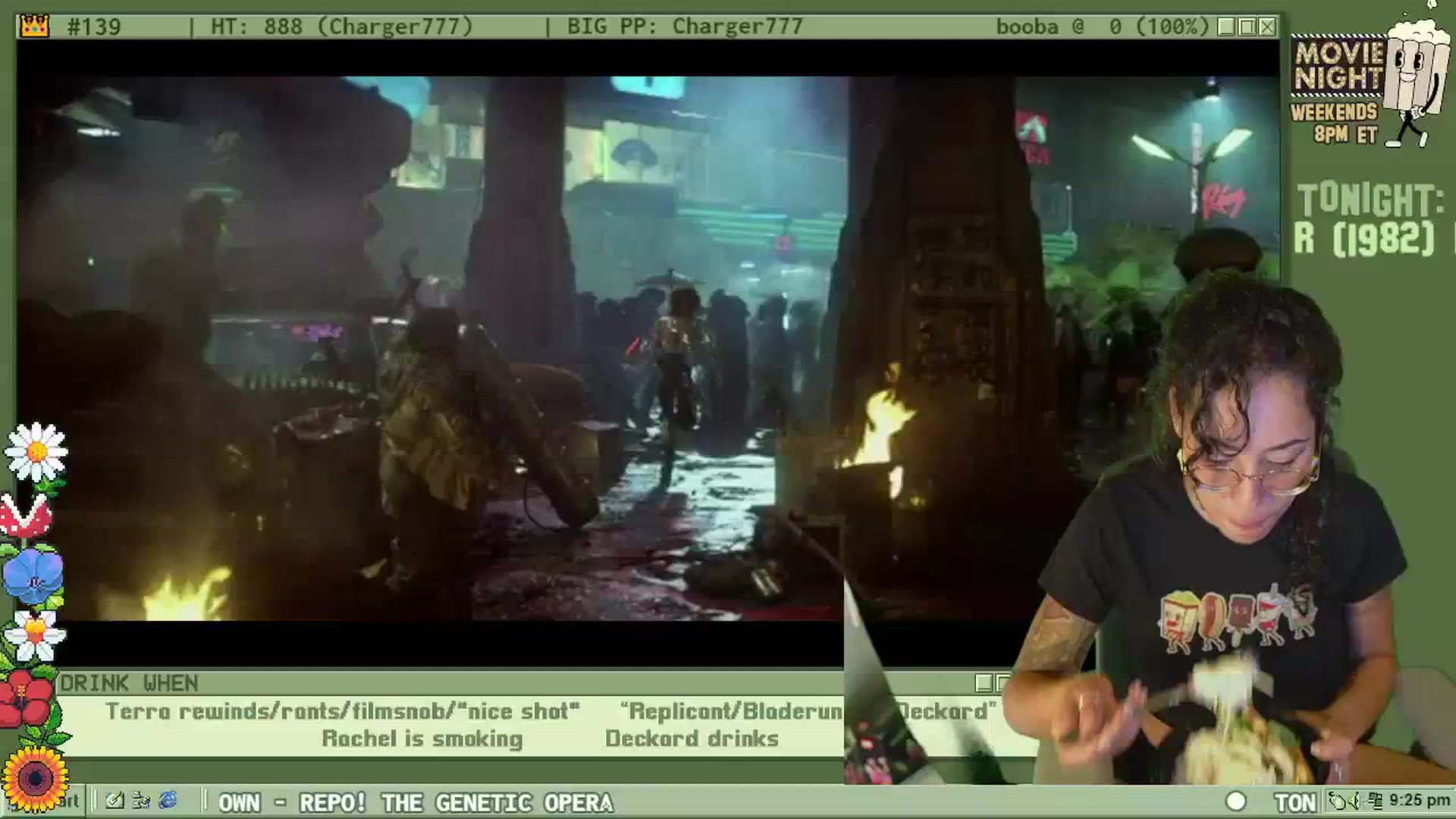Image resolution: width=1456 pixels, height=819 pixels.
Task: Click the 'DRINK WHEN' panel title
Action: click(x=130, y=683)
